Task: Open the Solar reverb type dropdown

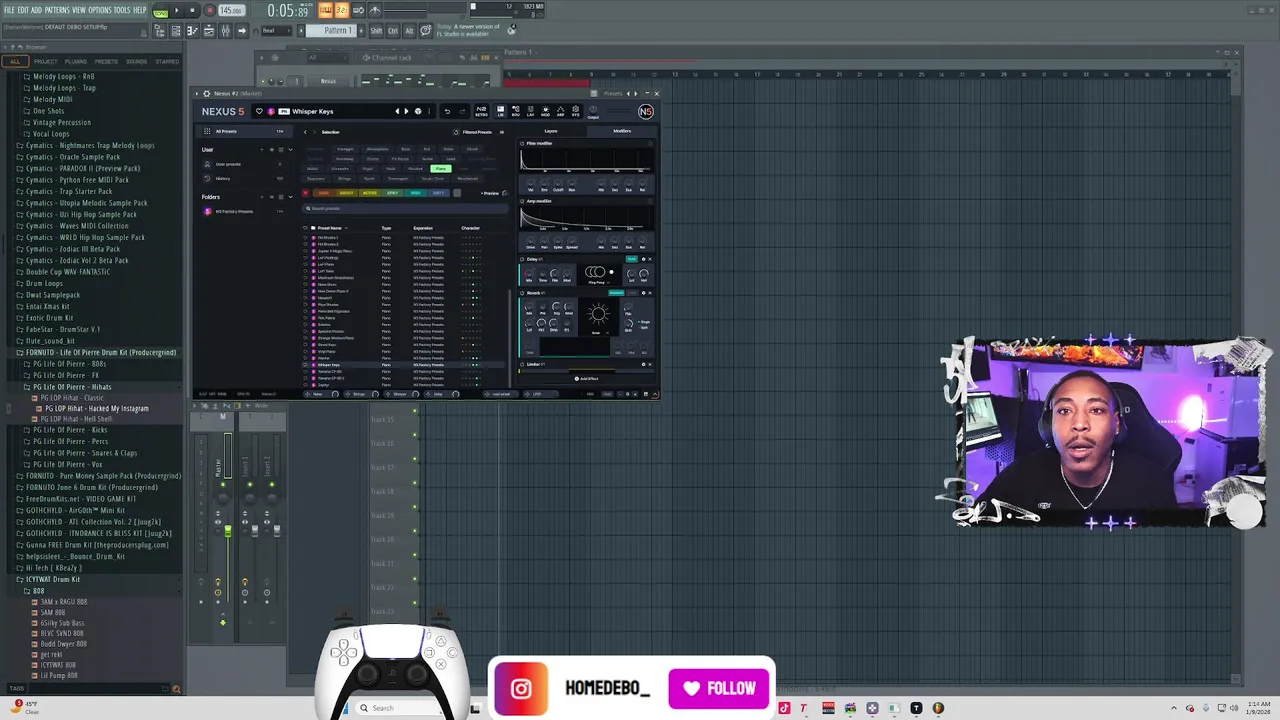Action: click(x=600, y=333)
